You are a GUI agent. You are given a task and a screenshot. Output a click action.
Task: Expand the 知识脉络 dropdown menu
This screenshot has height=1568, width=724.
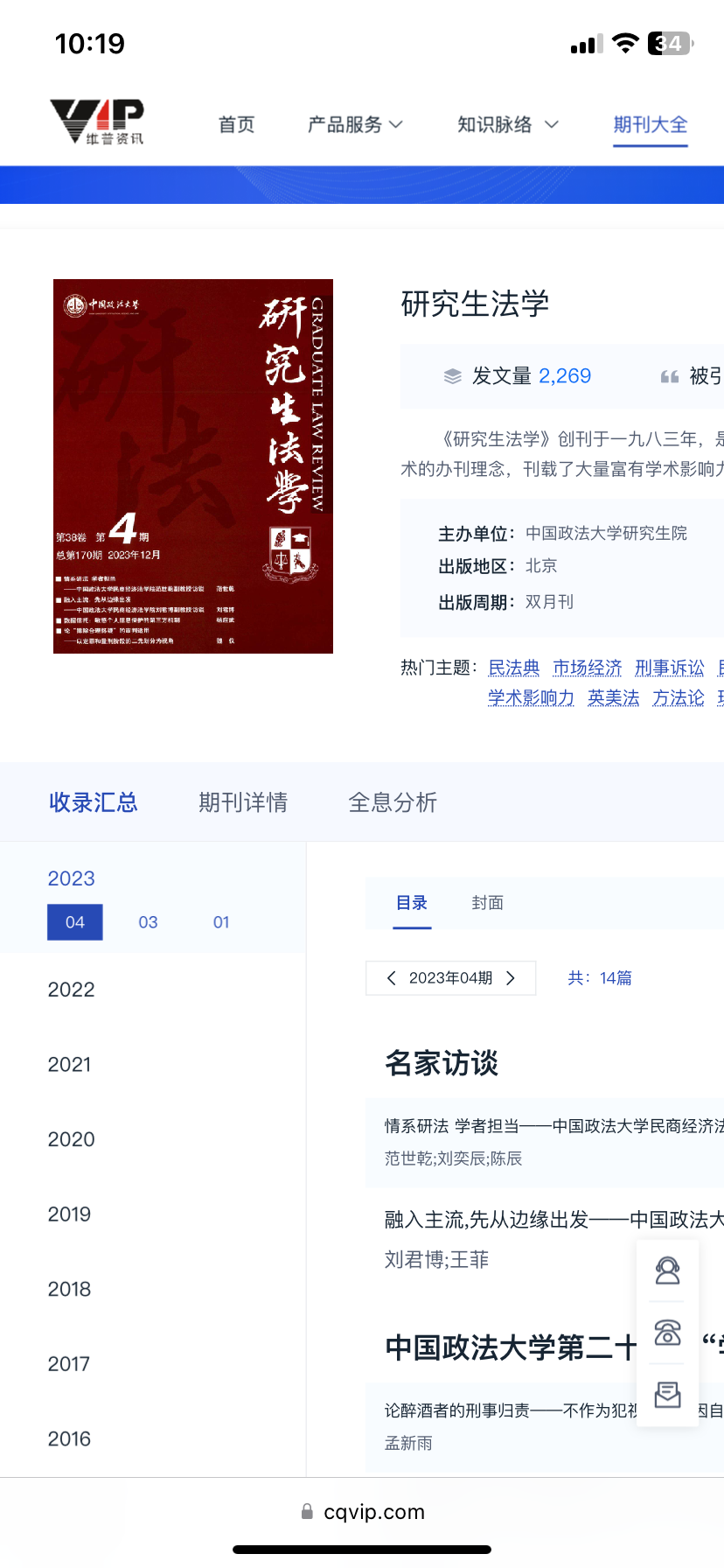pyautogui.click(x=507, y=125)
